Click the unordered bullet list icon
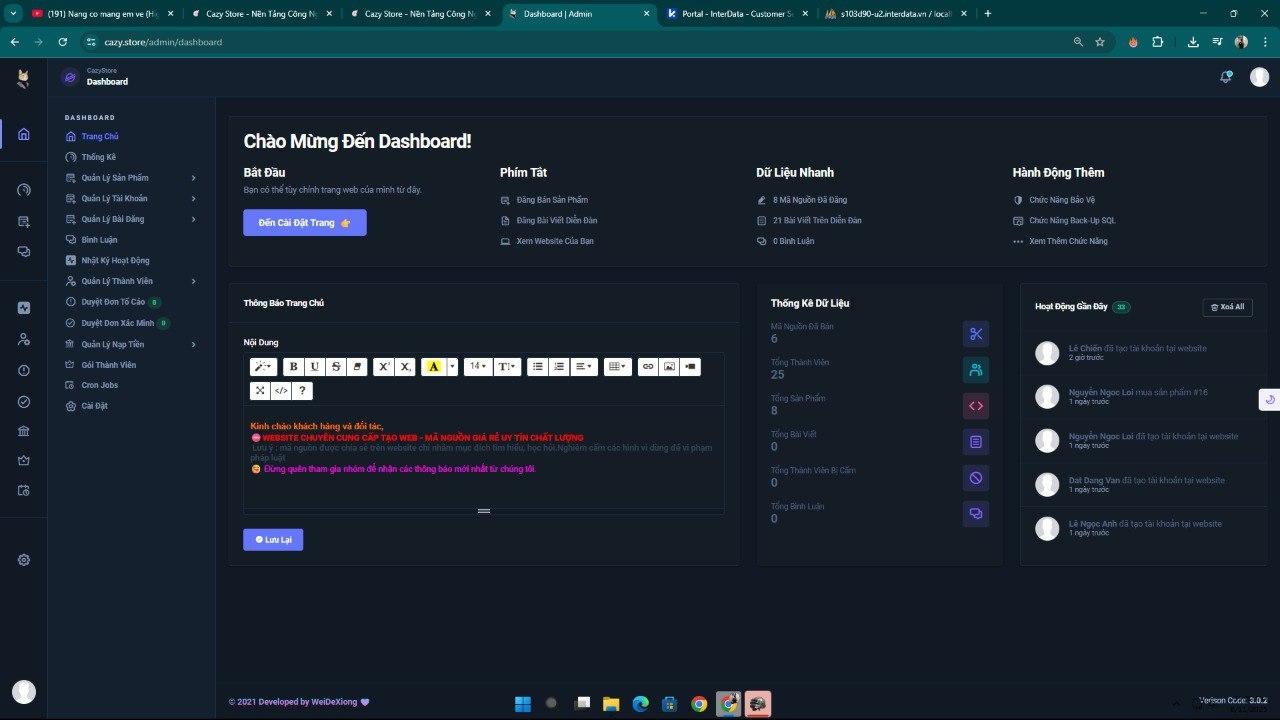The image size is (1280, 720). [x=538, y=367]
